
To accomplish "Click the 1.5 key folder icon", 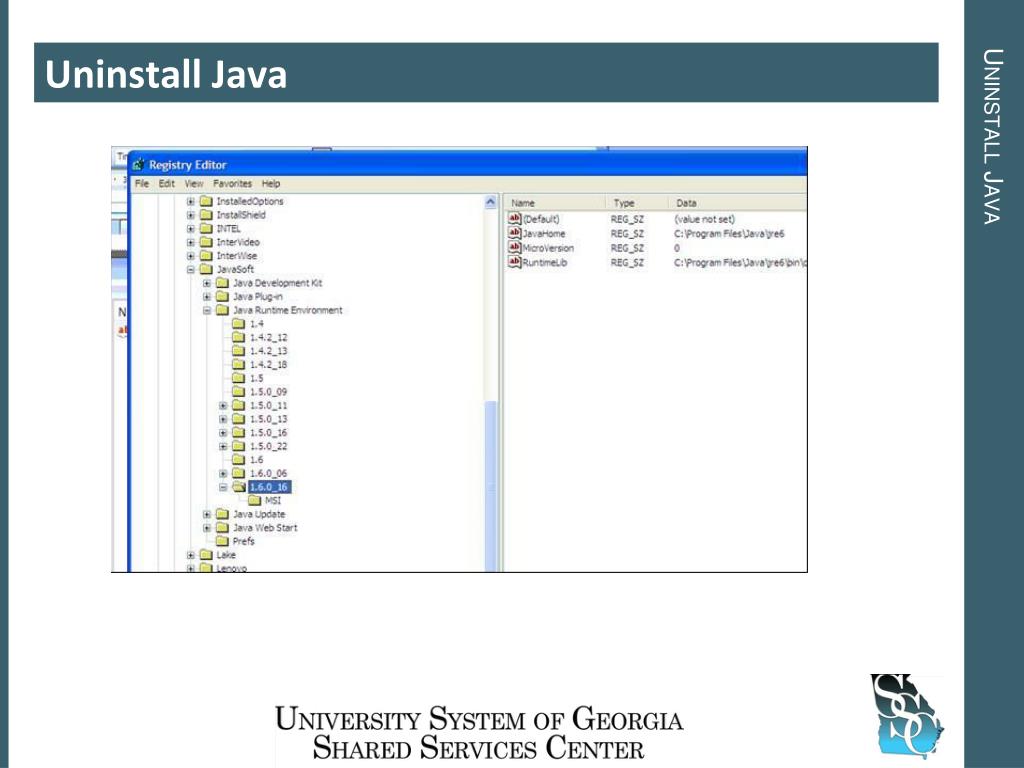I will [239, 378].
